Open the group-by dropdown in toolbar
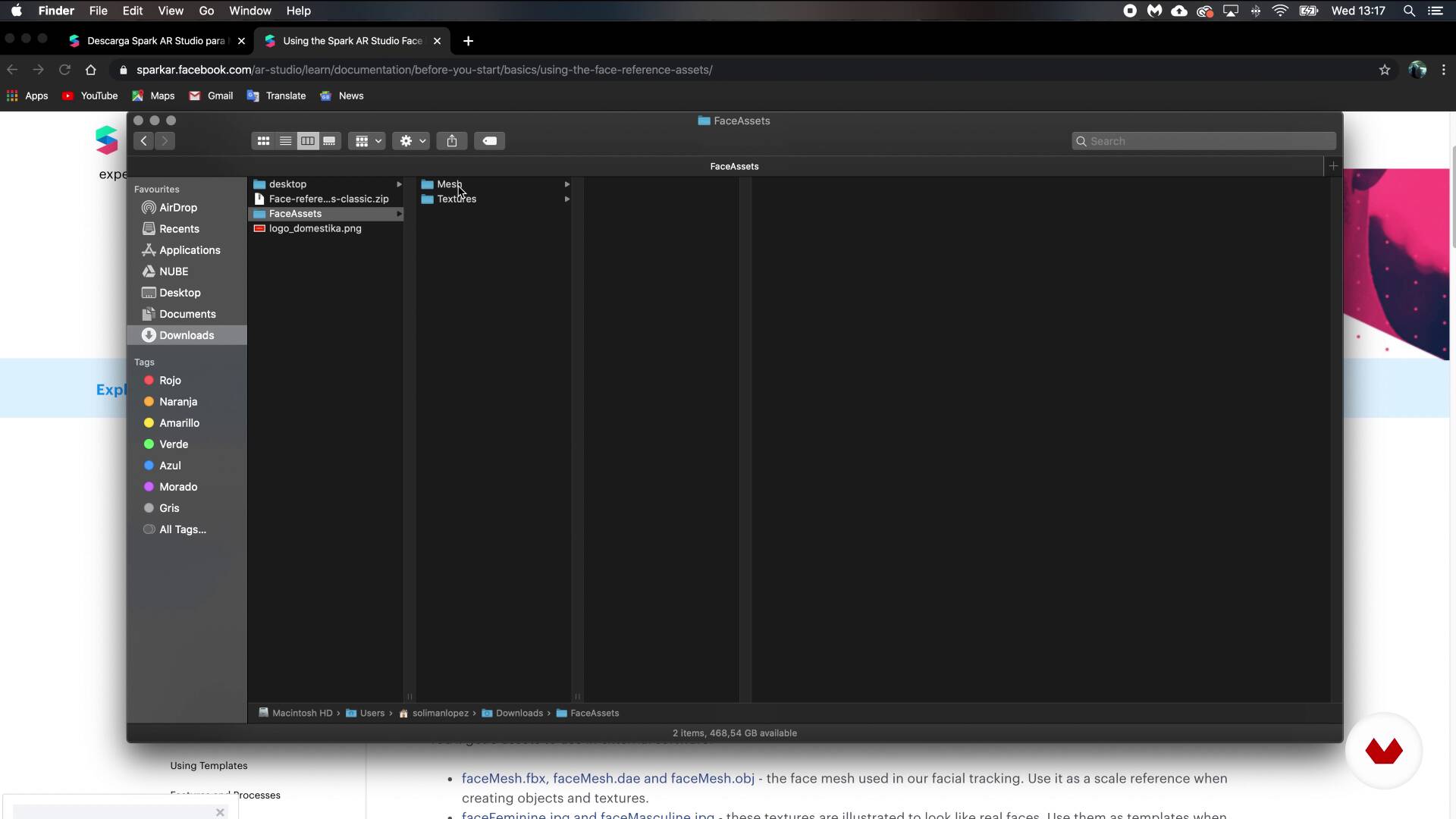 (x=368, y=141)
